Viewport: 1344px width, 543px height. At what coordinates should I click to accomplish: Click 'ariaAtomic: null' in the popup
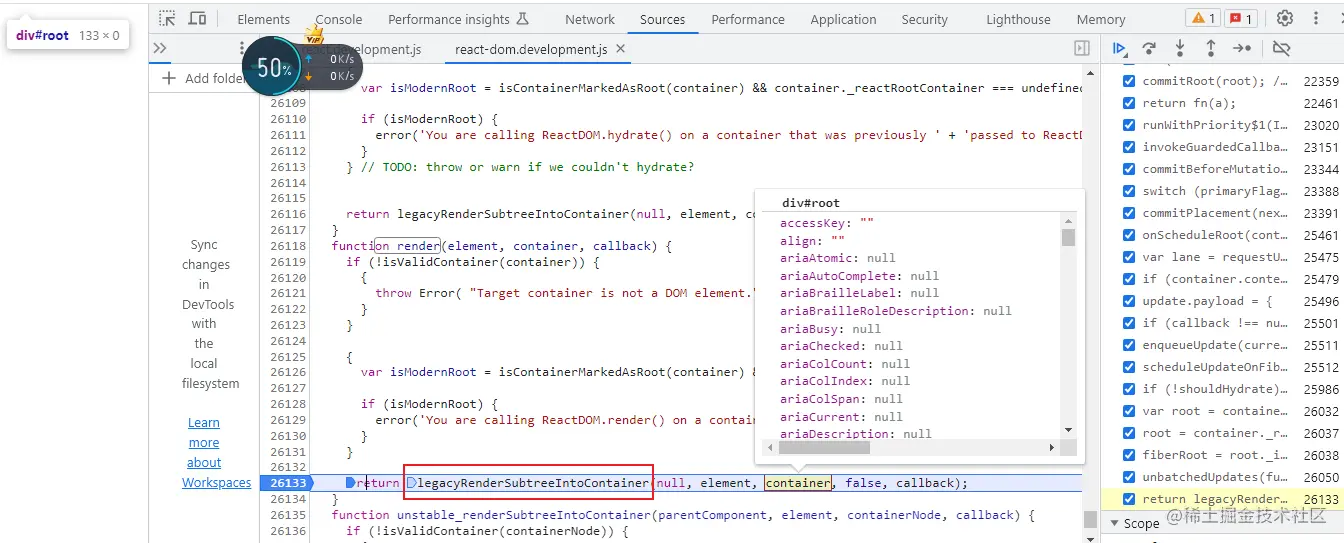tap(838, 258)
